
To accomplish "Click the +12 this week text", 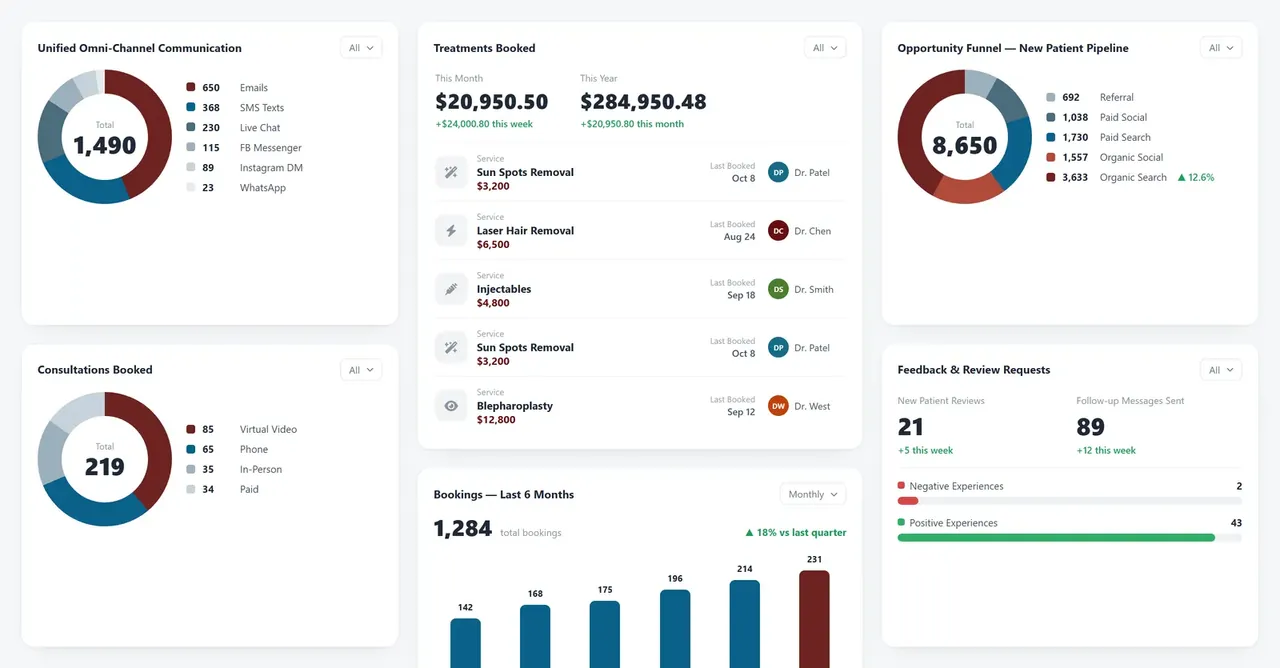I will (1106, 450).
